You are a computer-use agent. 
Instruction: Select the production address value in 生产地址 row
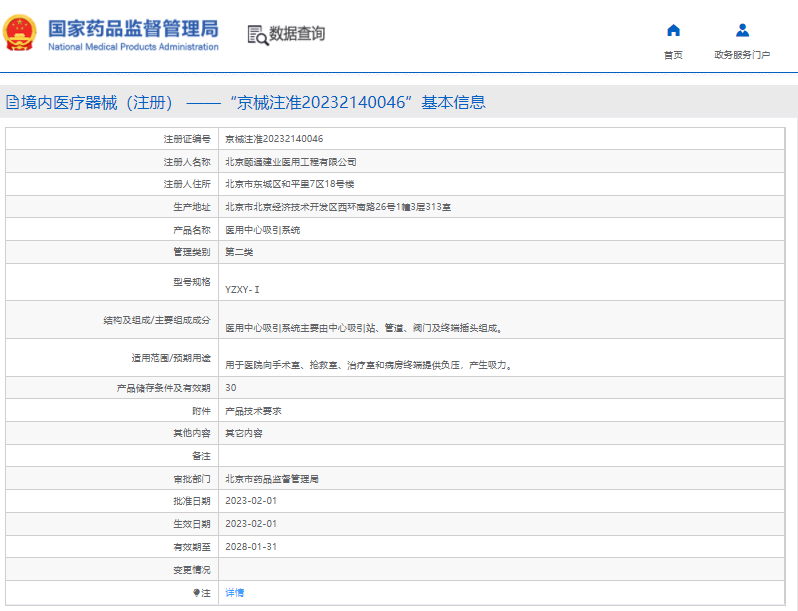(x=338, y=207)
